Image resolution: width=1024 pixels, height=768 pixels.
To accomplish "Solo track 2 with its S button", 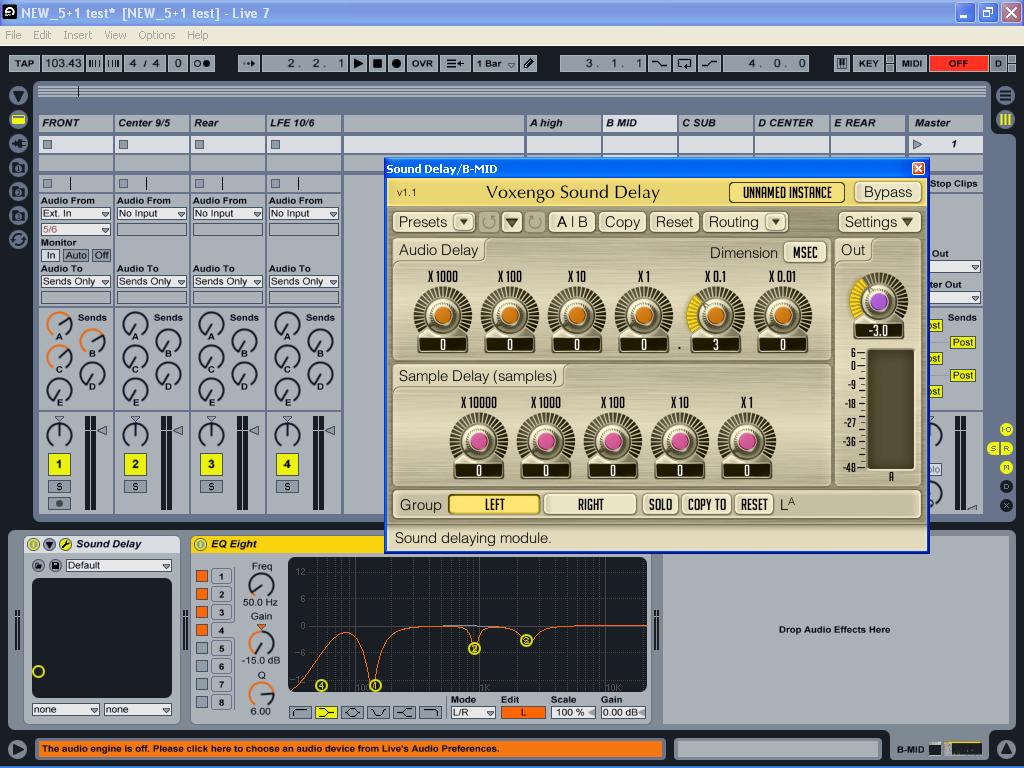I will [x=135, y=487].
